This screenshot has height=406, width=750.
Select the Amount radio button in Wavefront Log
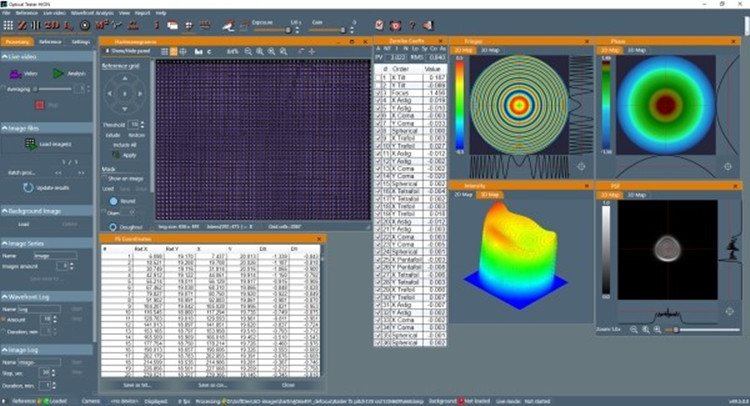pos(3,319)
